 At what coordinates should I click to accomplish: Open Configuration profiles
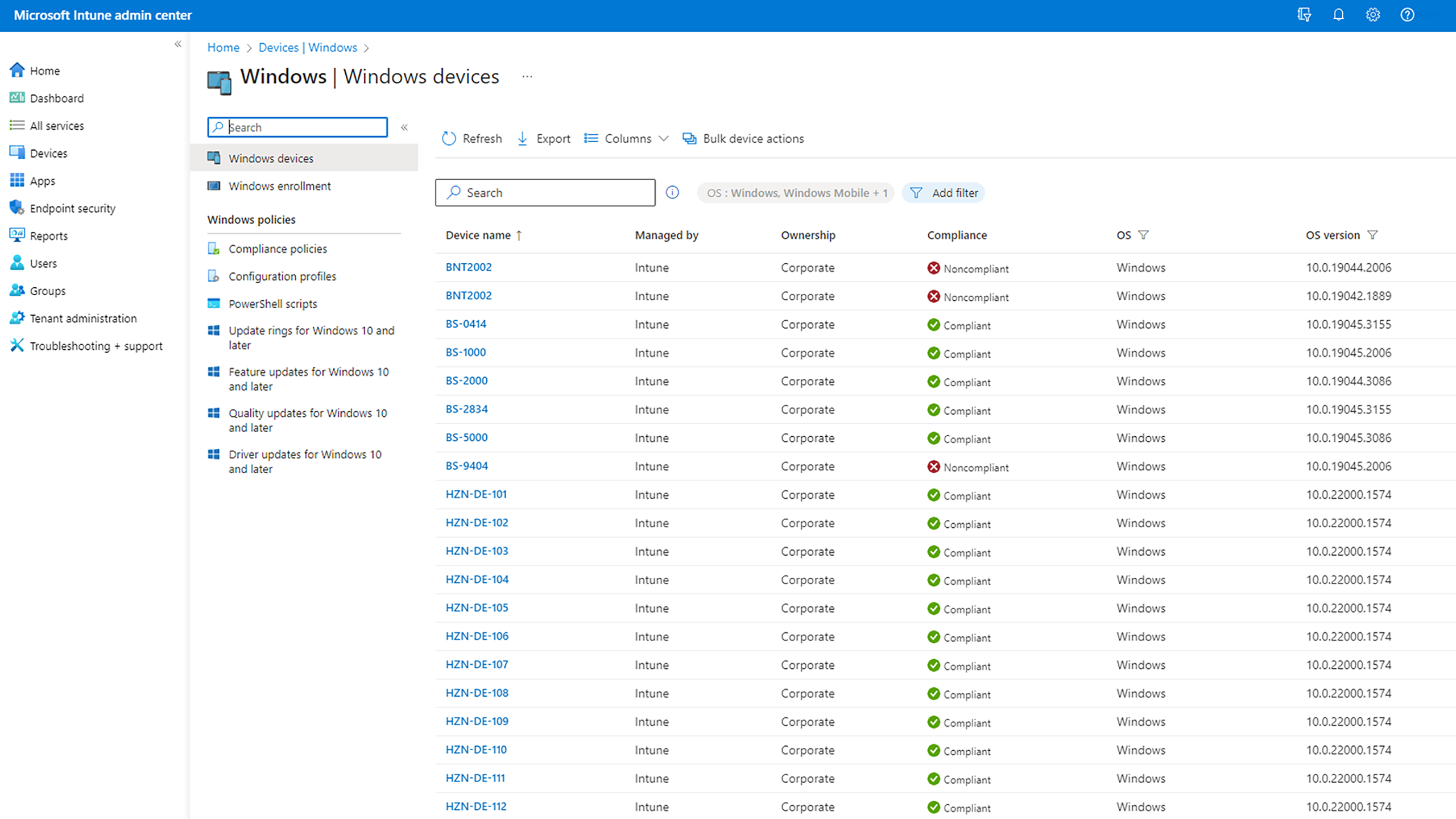(x=282, y=276)
